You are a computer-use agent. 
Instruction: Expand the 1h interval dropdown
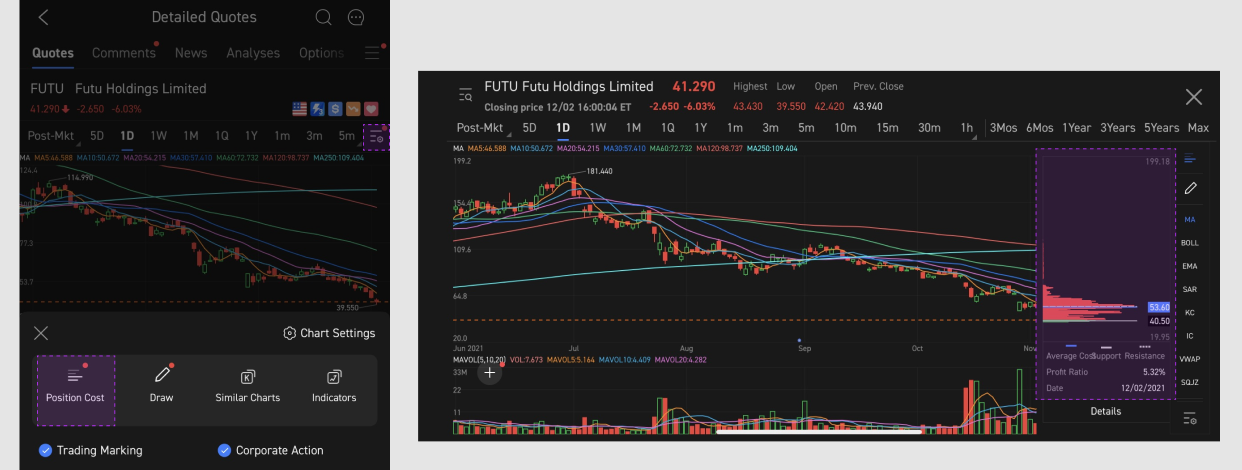(967, 128)
